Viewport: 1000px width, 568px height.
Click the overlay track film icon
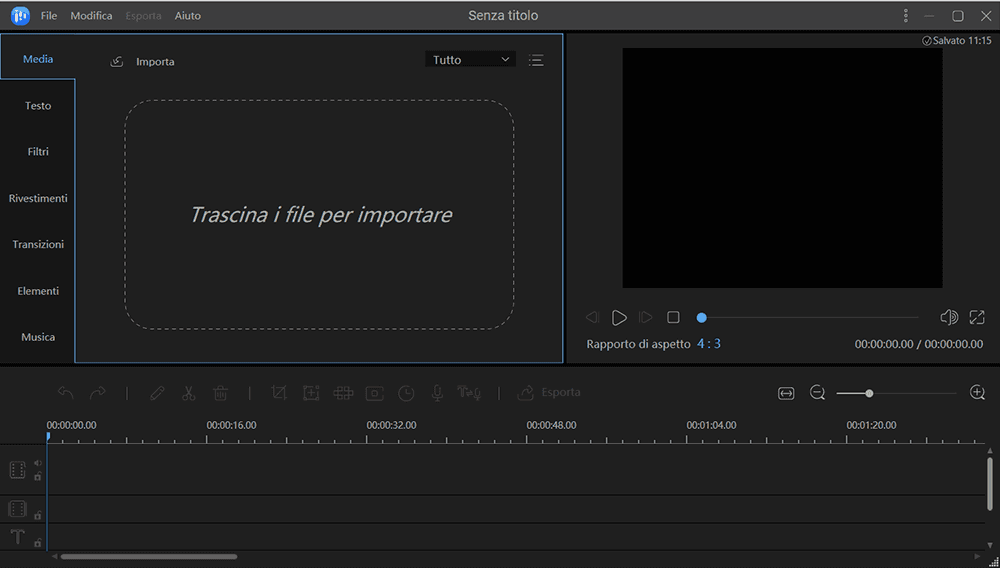pyautogui.click(x=17, y=509)
